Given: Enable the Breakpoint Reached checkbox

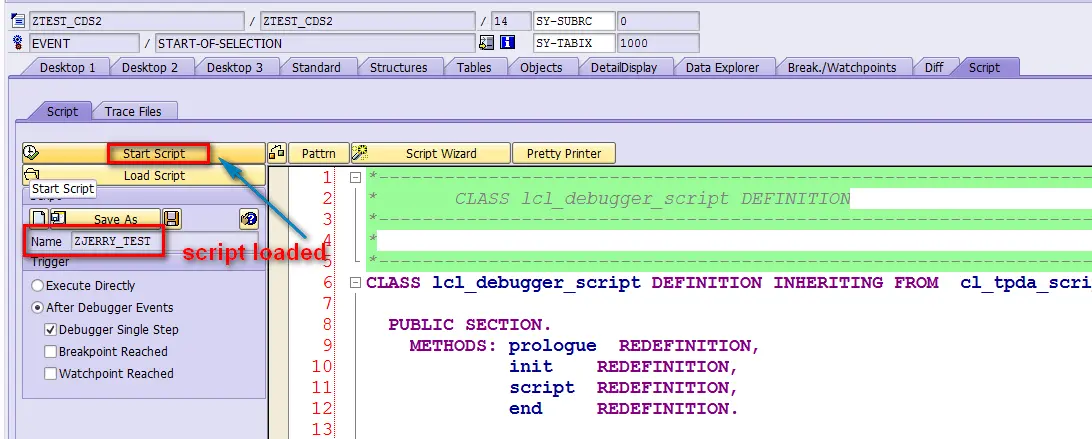Looking at the screenshot, I should [50, 352].
